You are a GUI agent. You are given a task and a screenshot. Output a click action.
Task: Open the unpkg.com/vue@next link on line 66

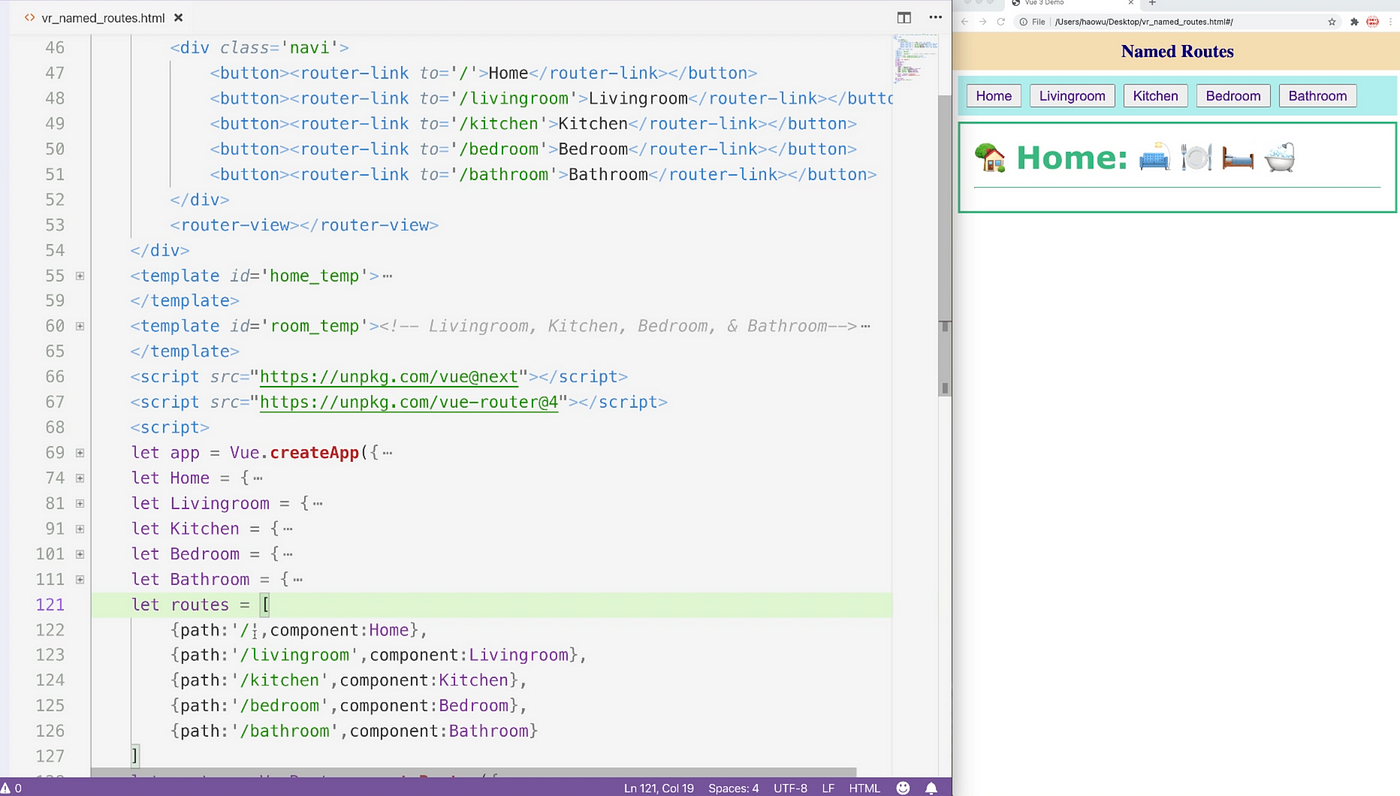(389, 377)
